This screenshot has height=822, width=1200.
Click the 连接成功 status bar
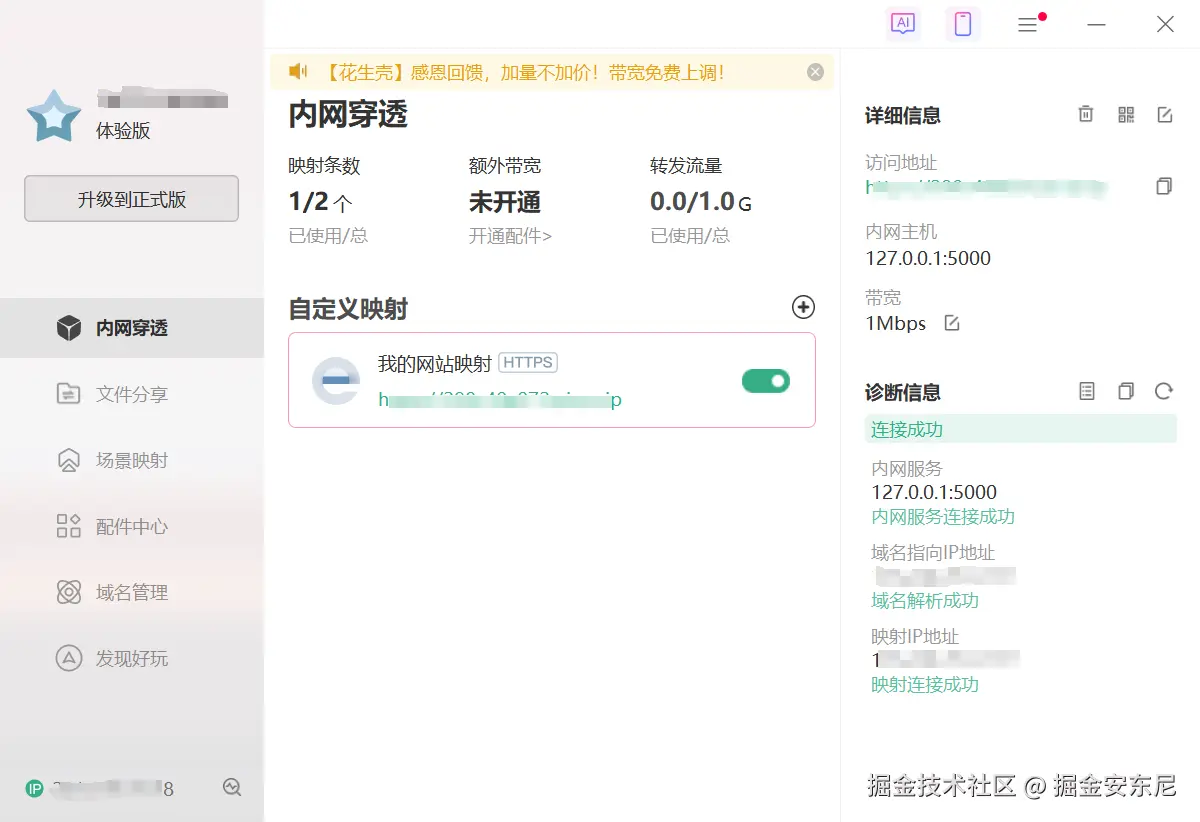pos(1021,429)
